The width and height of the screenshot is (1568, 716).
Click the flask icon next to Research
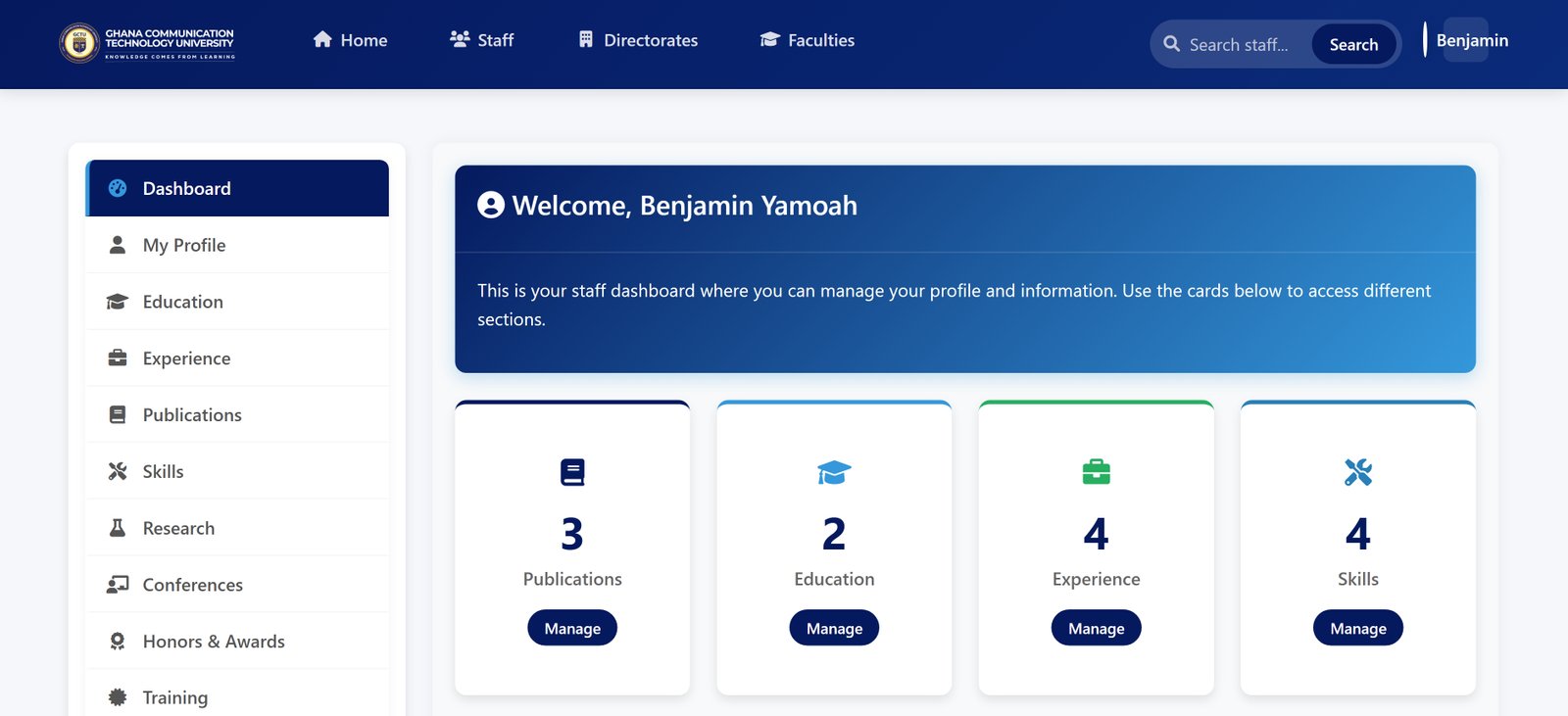pyautogui.click(x=118, y=528)
